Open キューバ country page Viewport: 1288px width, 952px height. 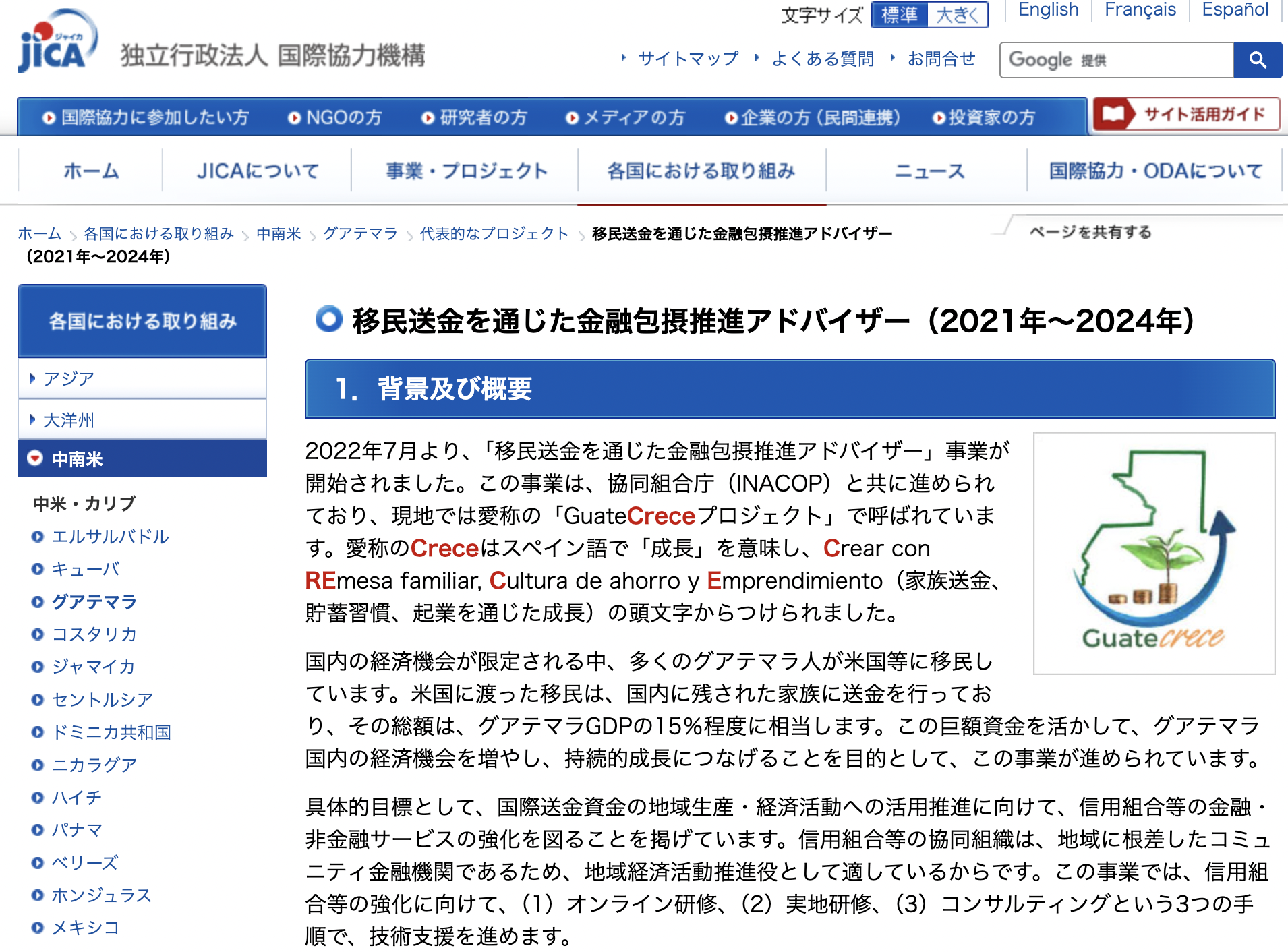coord(86,569)
